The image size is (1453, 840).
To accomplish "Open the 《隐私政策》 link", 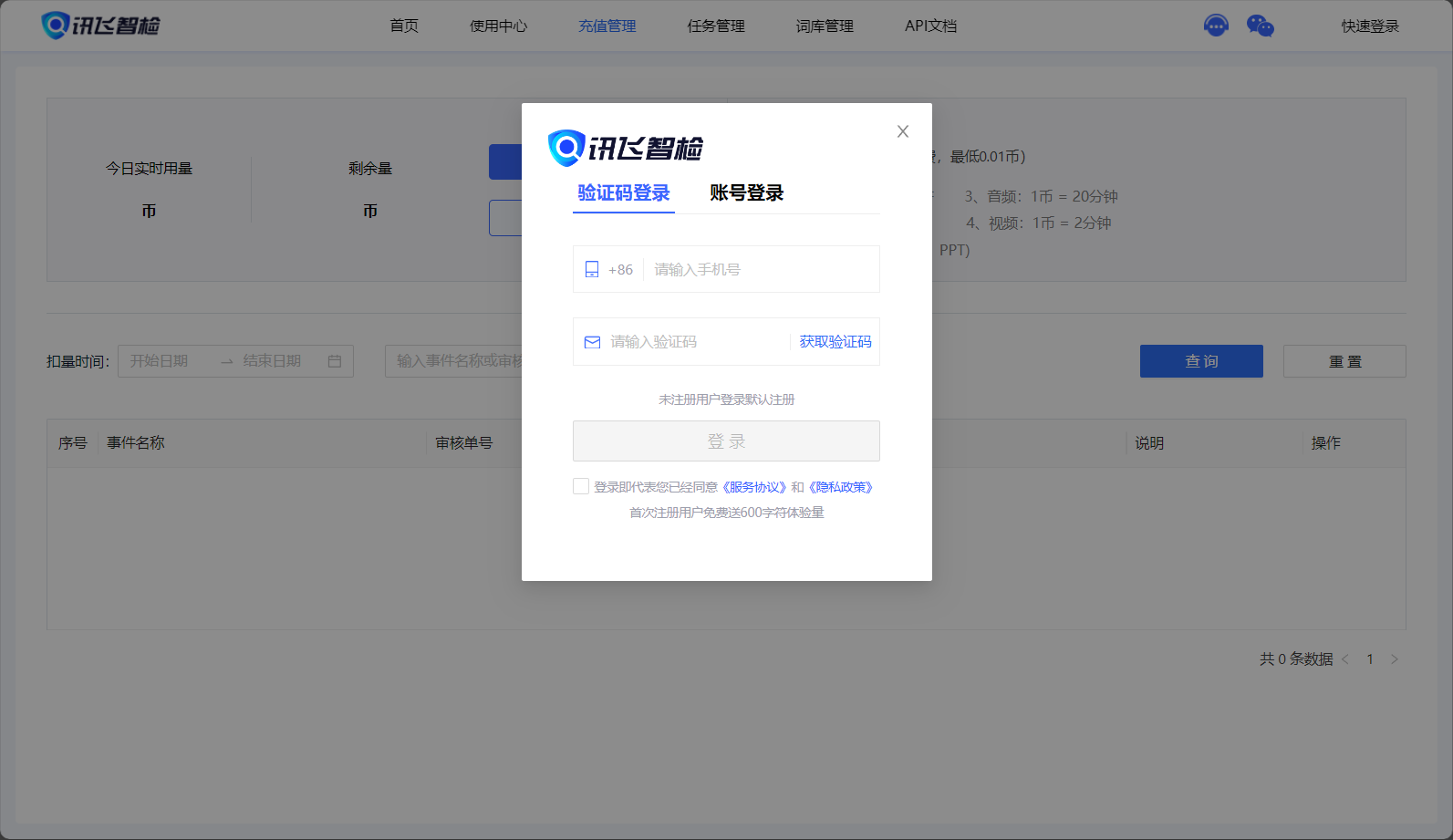I will pyautogui.click(x=841, y=487).
